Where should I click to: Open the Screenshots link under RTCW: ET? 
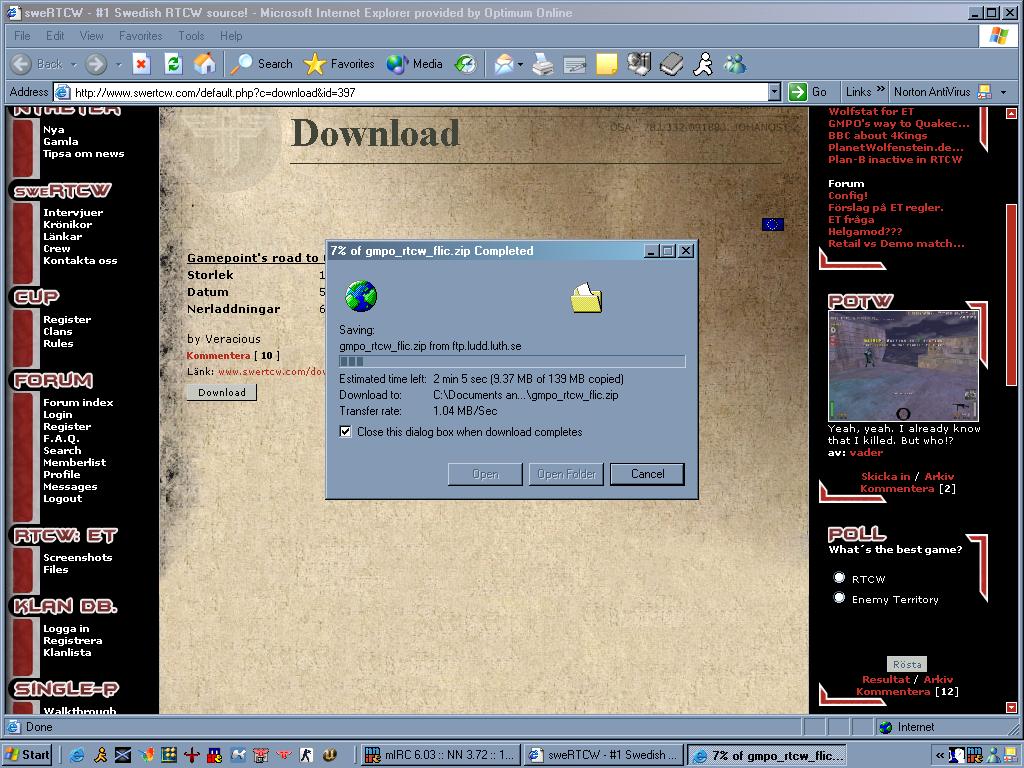[78, 557]
